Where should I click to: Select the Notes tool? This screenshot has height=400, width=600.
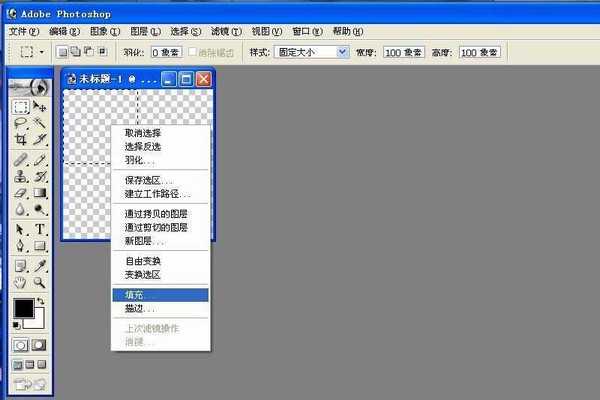(x=21, y=266)
